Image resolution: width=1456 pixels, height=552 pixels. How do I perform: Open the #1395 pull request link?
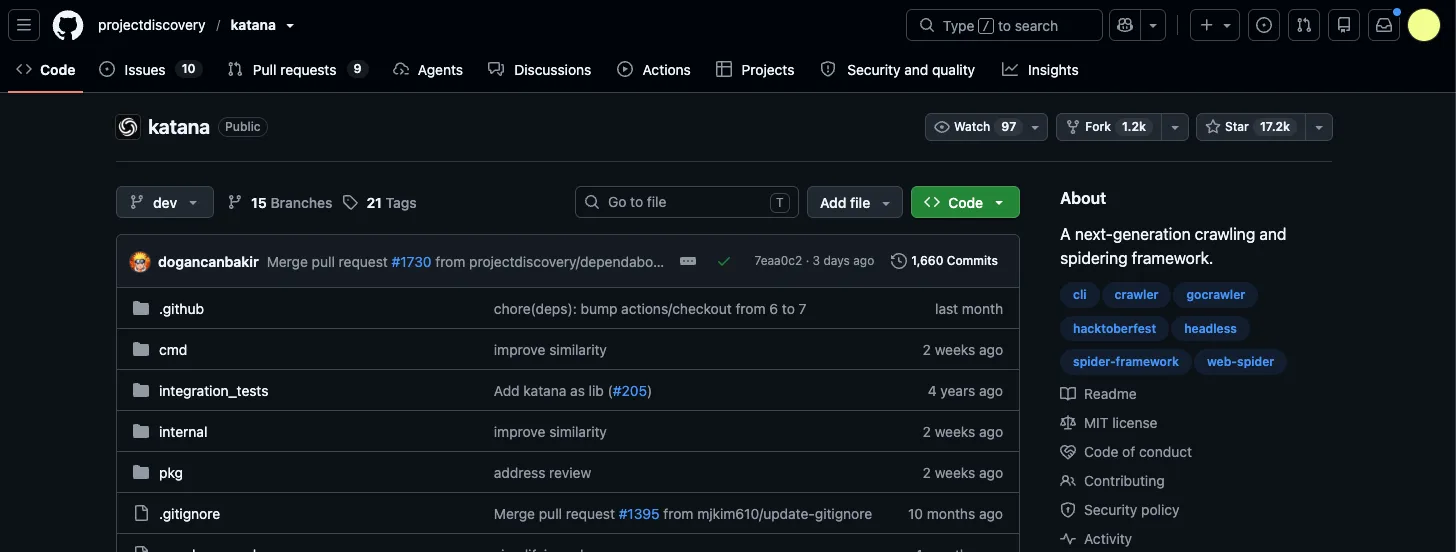pyautogui.click(x=639, y=514)
